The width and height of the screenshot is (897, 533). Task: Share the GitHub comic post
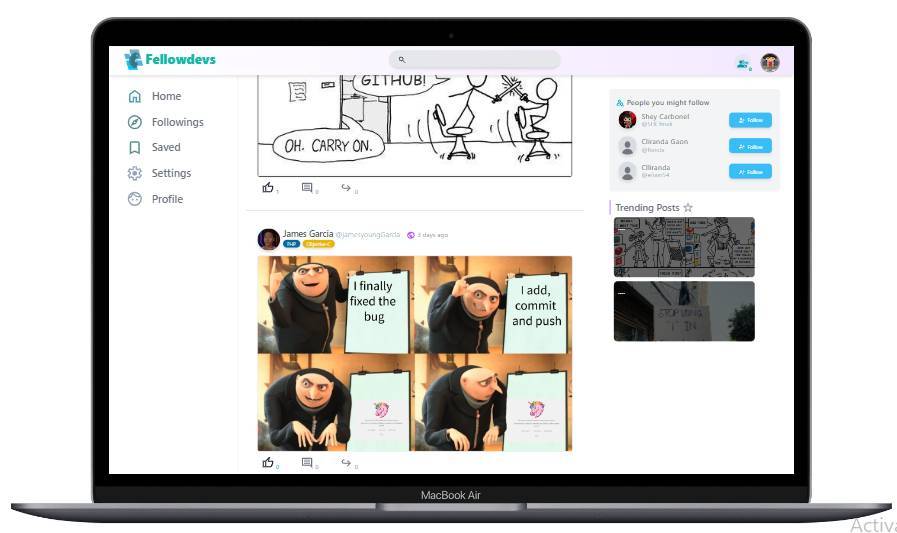[346, 188]
